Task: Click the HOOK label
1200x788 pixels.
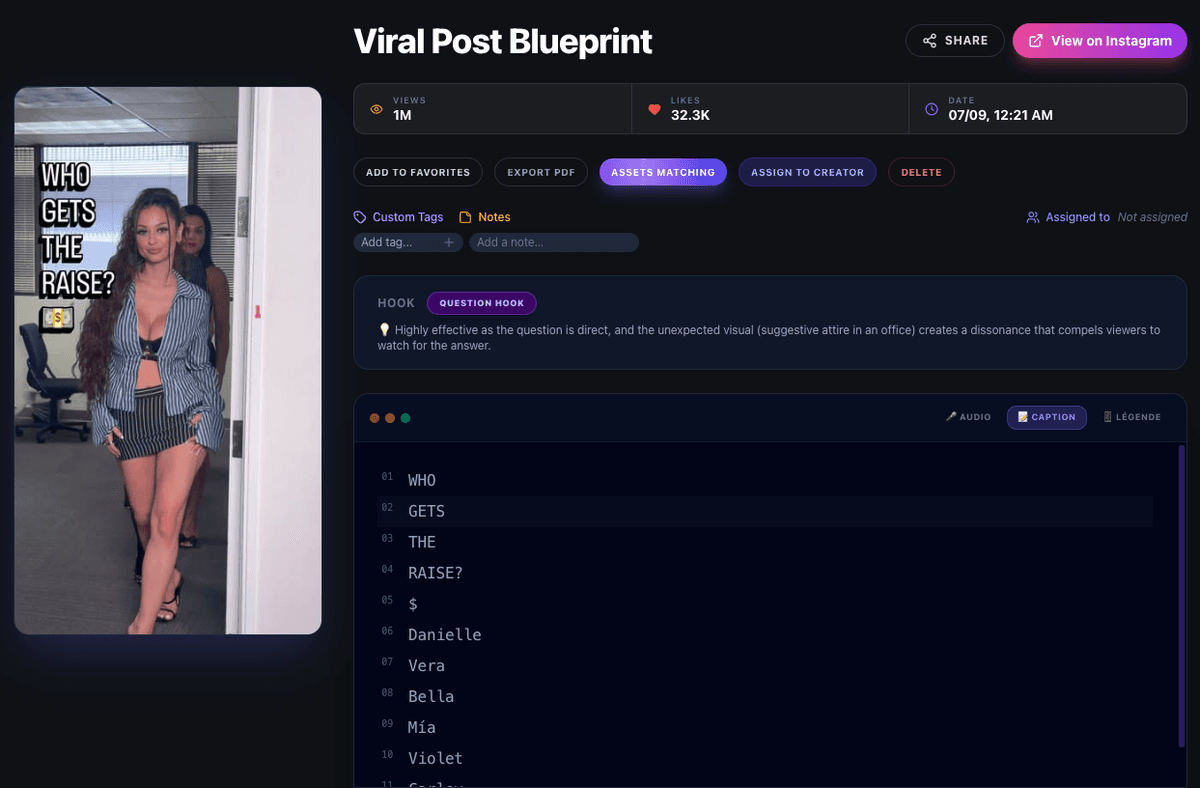Action: pyautogui.click(x=396, y=303)
